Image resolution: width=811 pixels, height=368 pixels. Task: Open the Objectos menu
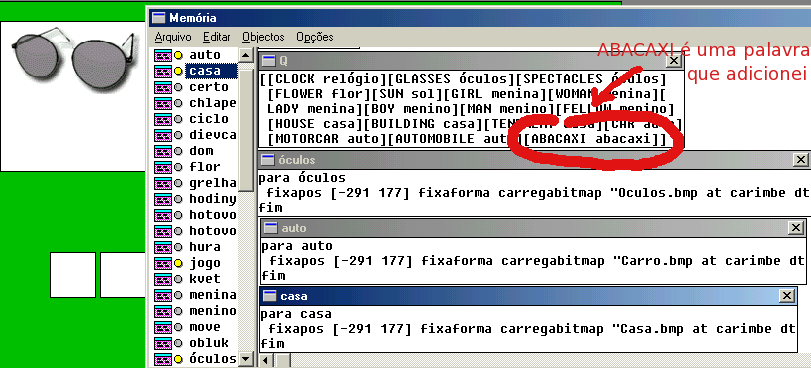point(263,37)
